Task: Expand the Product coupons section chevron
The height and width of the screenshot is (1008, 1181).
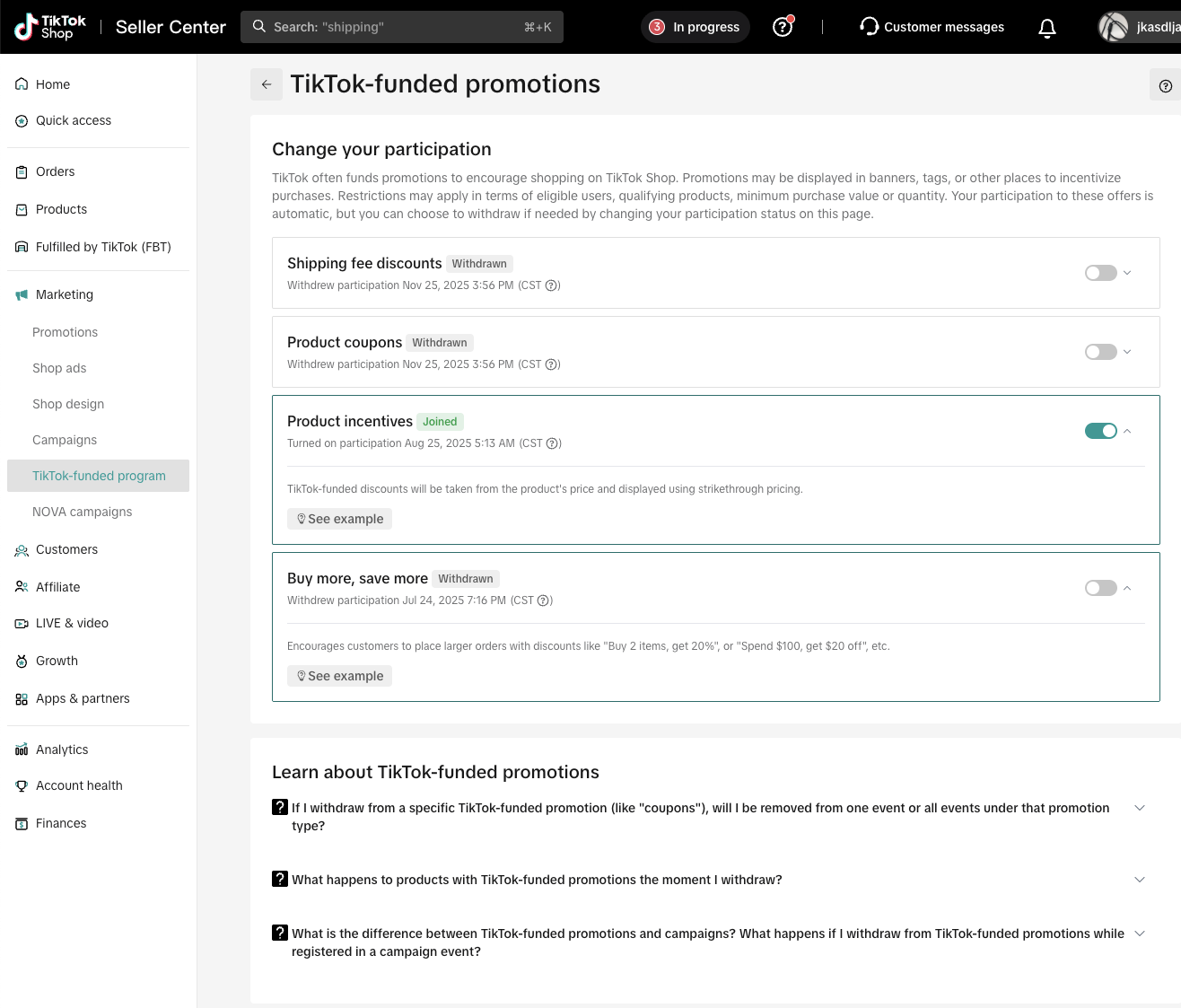Action: pyautogui.click(x=1128, y=352)
